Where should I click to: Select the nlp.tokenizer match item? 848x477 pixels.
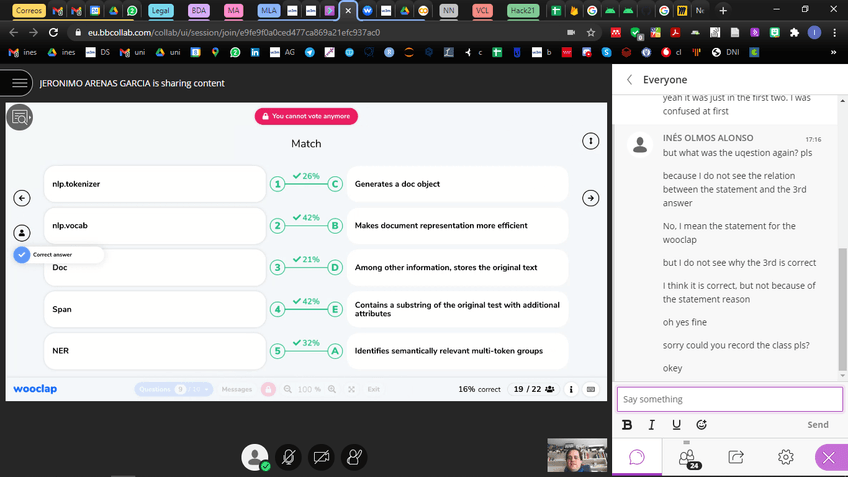click(155, 184)
